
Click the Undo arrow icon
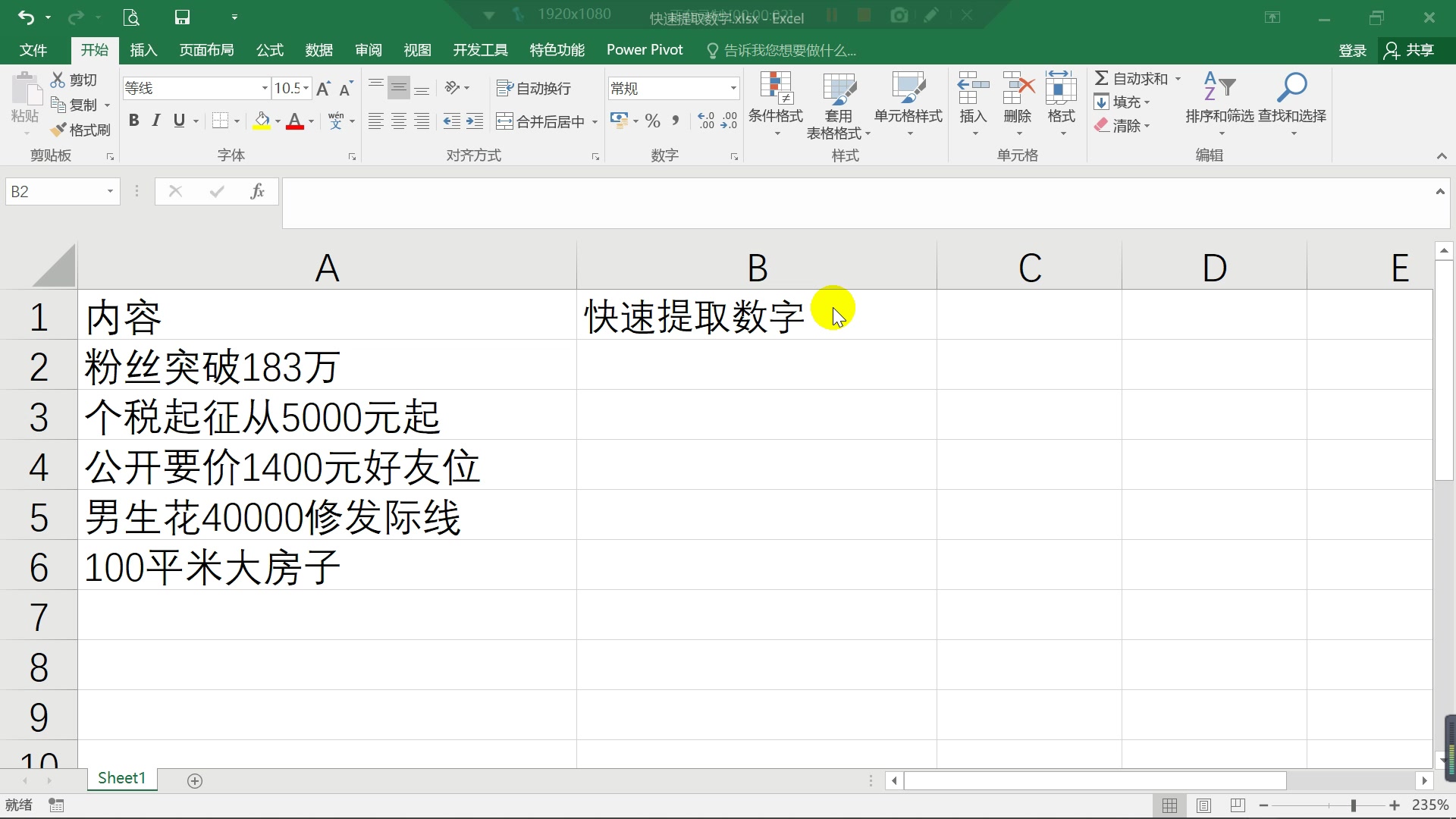(26, 17)
